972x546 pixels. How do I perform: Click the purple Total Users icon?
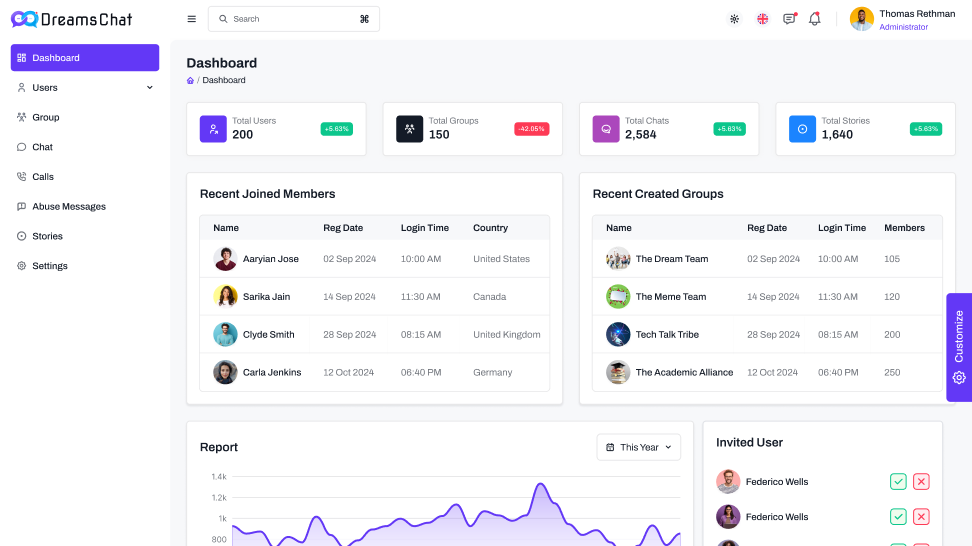(213, 129)
